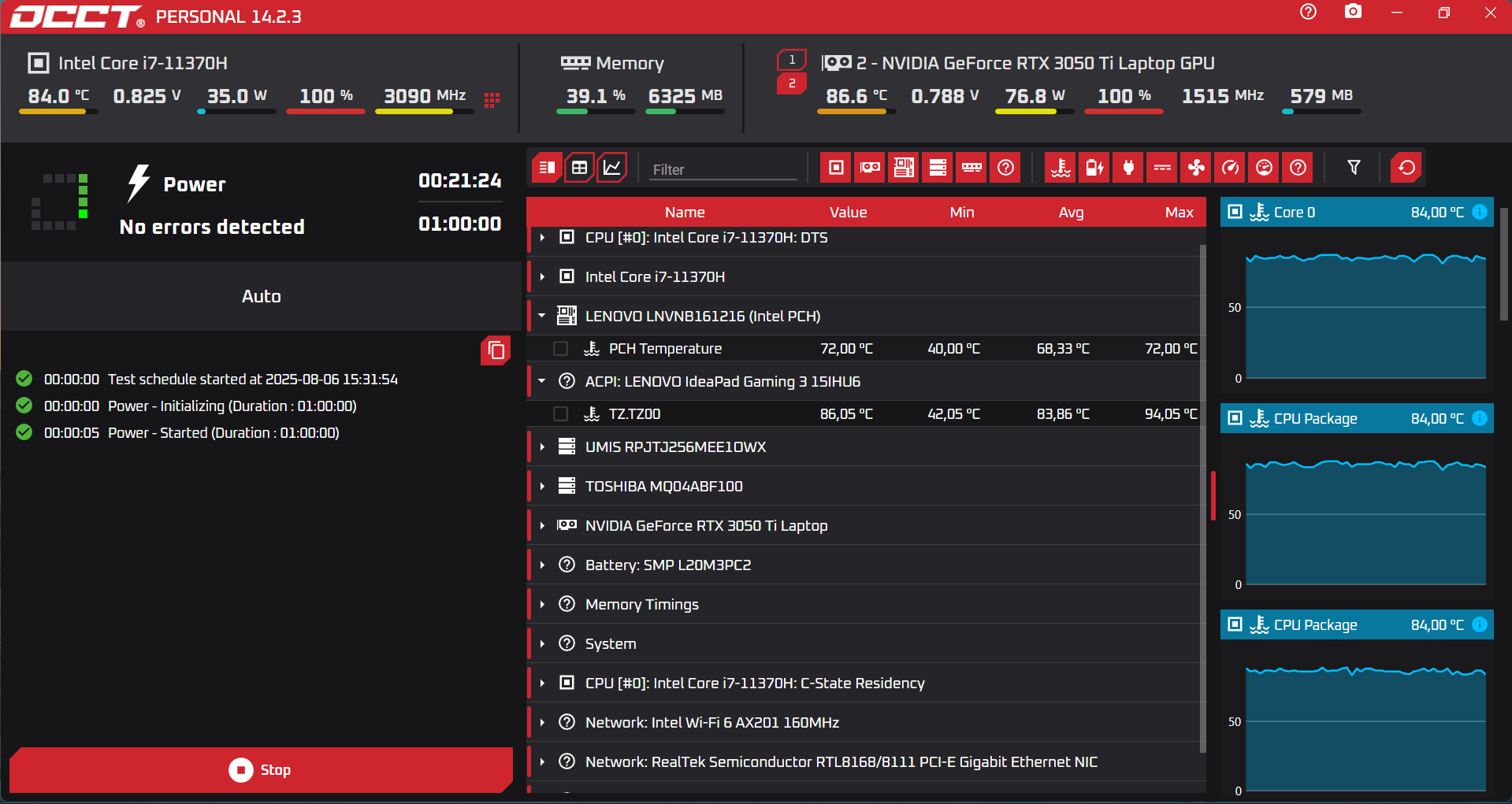The height and width of the screenshot is (804, 1512).
Task: Expand the Intel Wi-Fi 6 AX201 network row
Action: click(x=542, y=722)
